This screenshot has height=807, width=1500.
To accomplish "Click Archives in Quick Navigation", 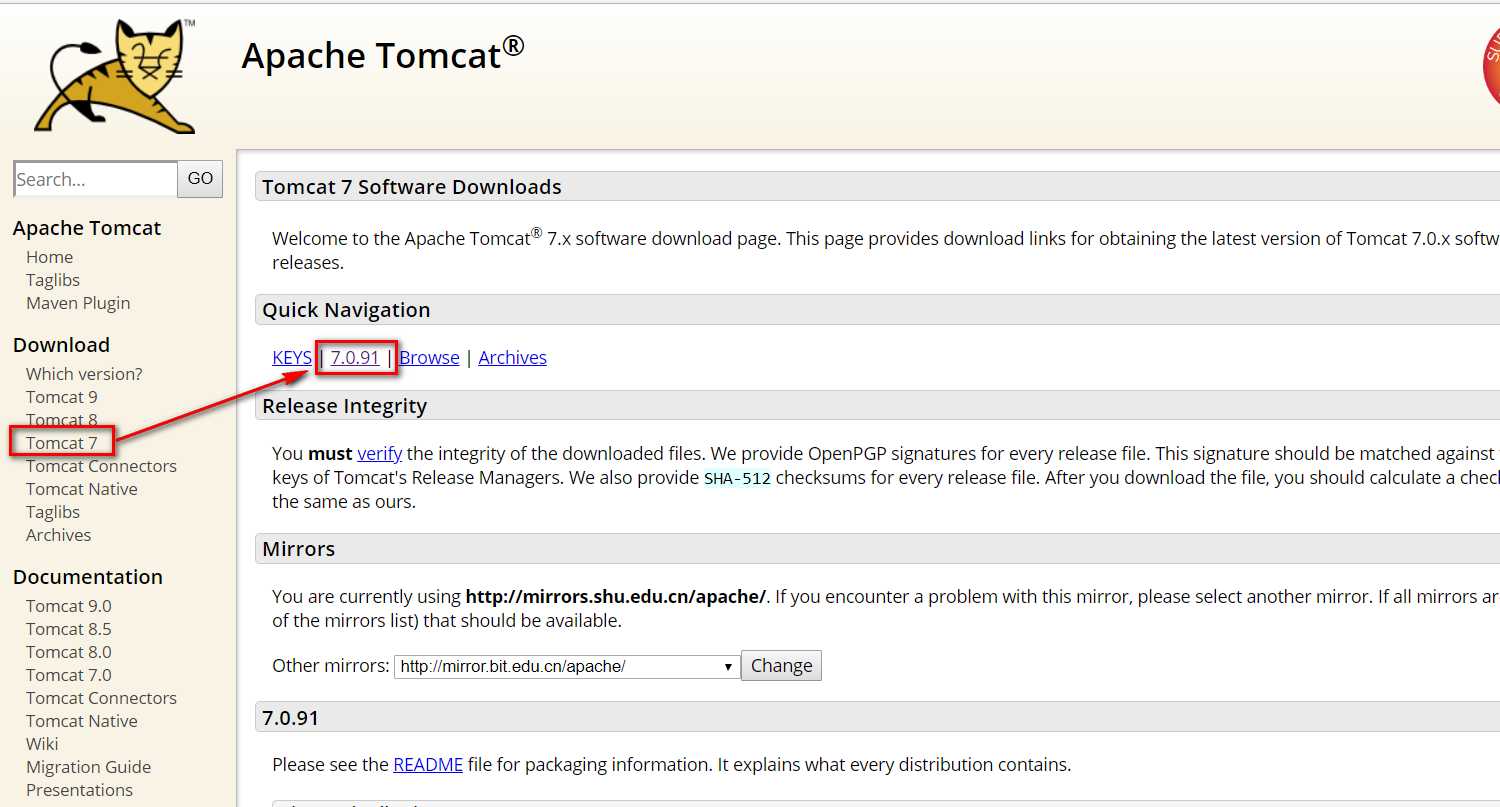I will click(x=512, y=357).
